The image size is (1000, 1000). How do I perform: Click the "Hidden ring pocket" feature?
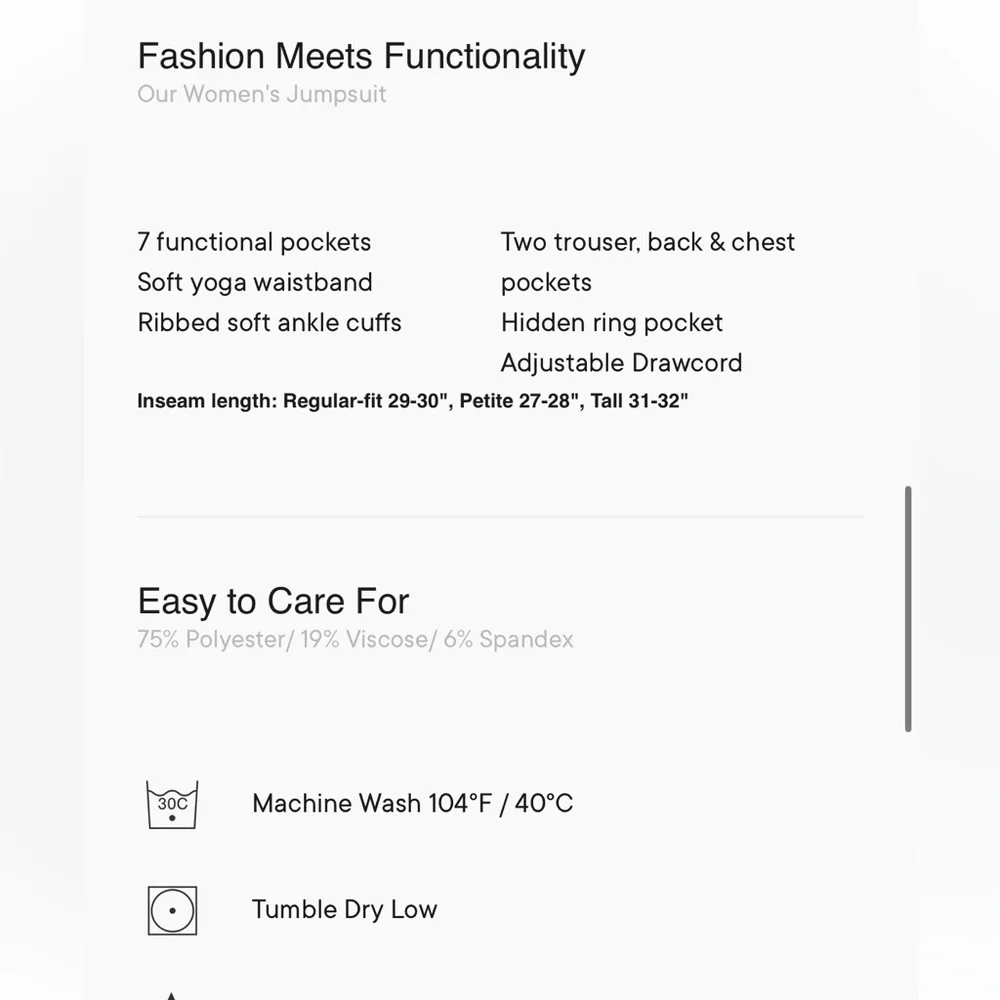tap(612, 323)
